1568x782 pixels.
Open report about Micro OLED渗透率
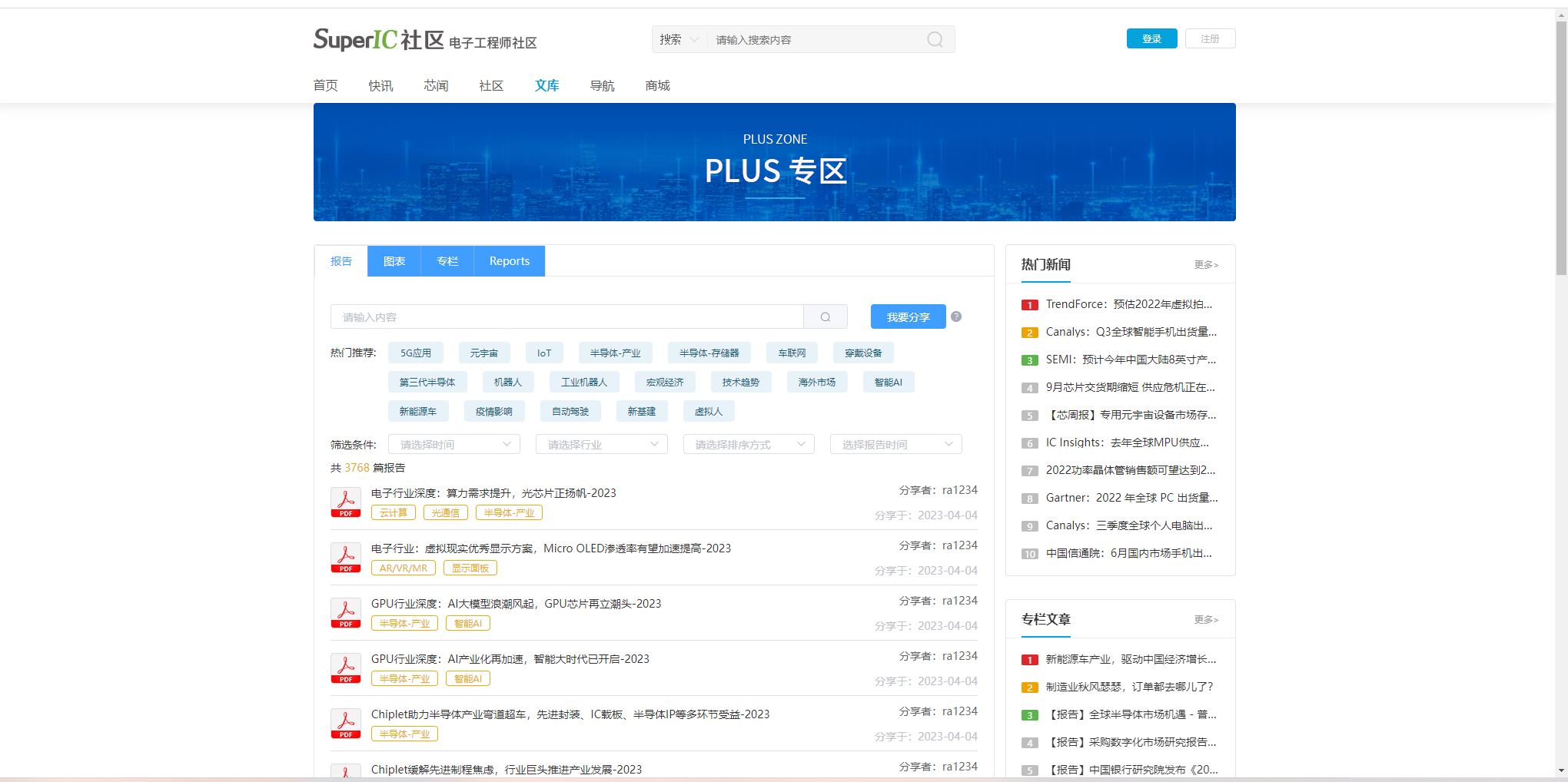click(551, 548)
